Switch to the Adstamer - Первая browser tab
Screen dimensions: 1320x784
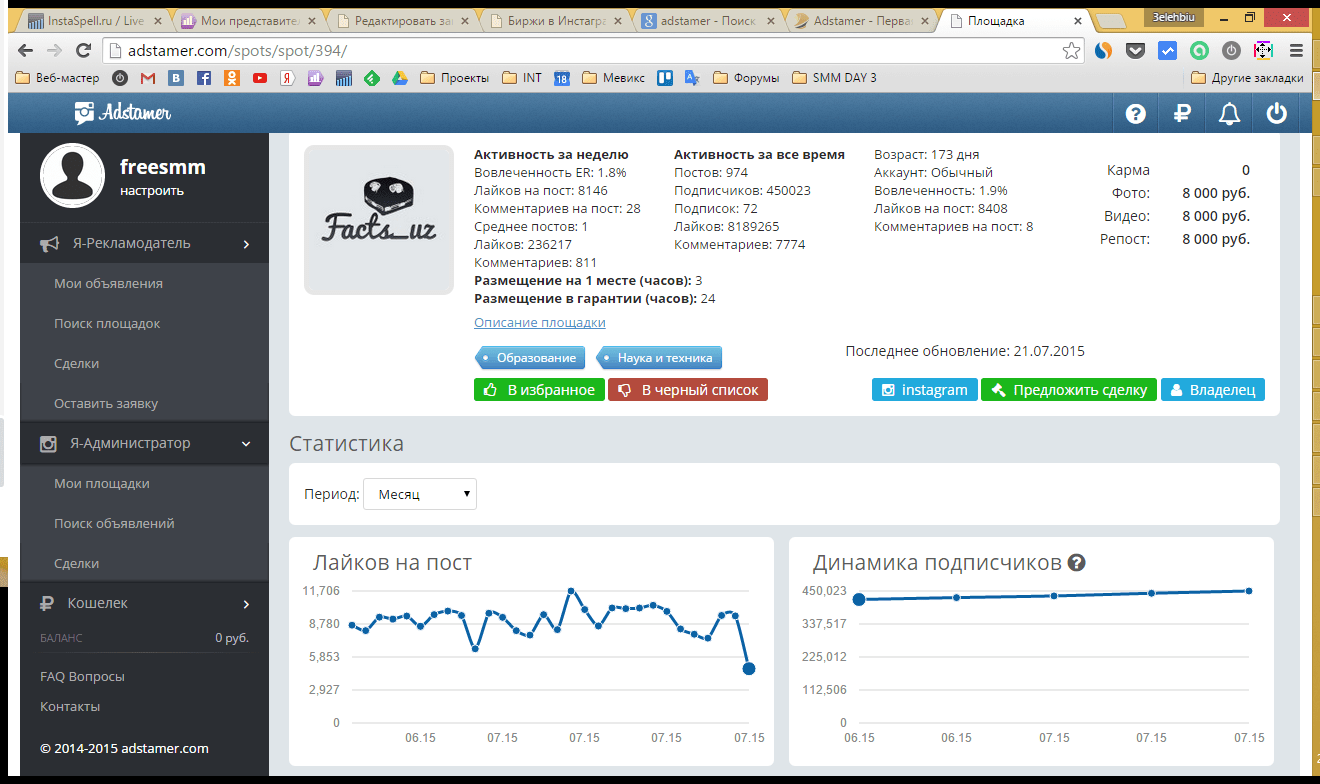click(861, 20)
